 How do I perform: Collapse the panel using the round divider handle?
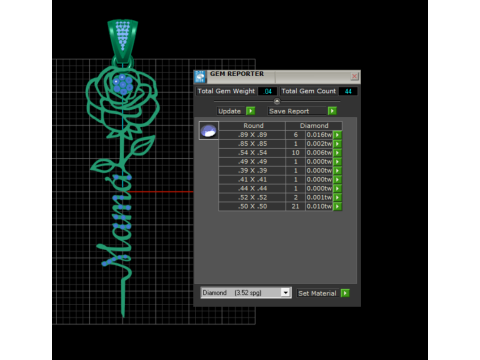pos(277,101)
